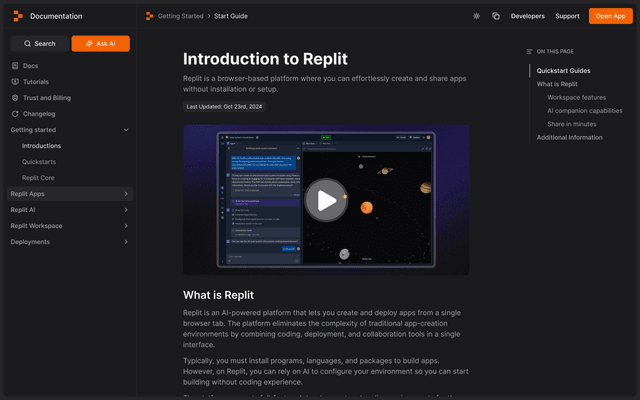Open Docs via its book icon
This screenshot has width=640, height=400.
coord(15,66)
